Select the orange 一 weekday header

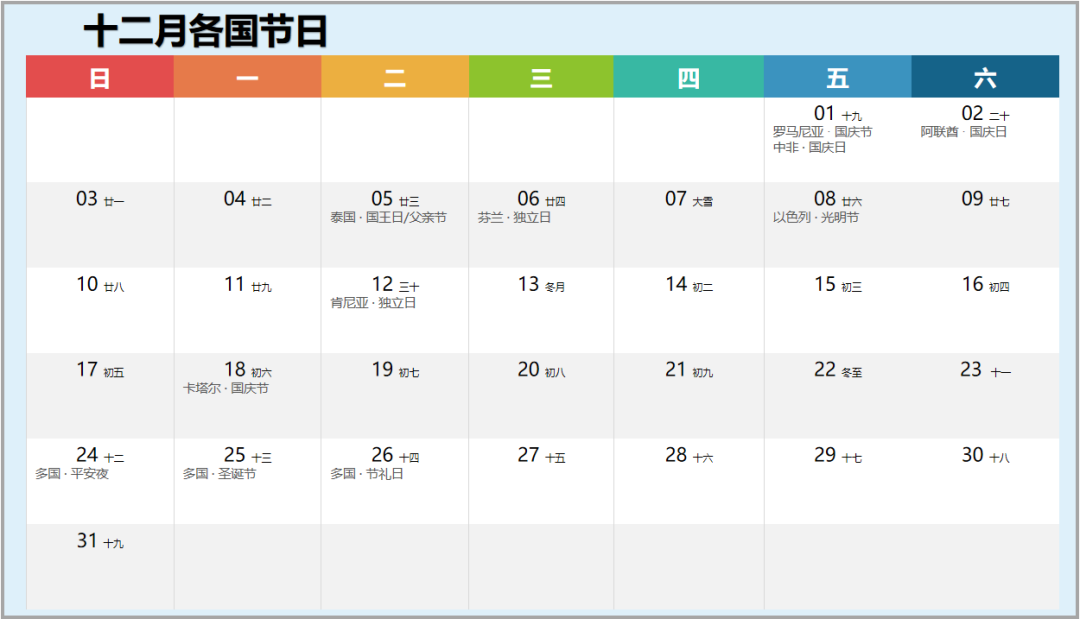(x=247, y=77)
